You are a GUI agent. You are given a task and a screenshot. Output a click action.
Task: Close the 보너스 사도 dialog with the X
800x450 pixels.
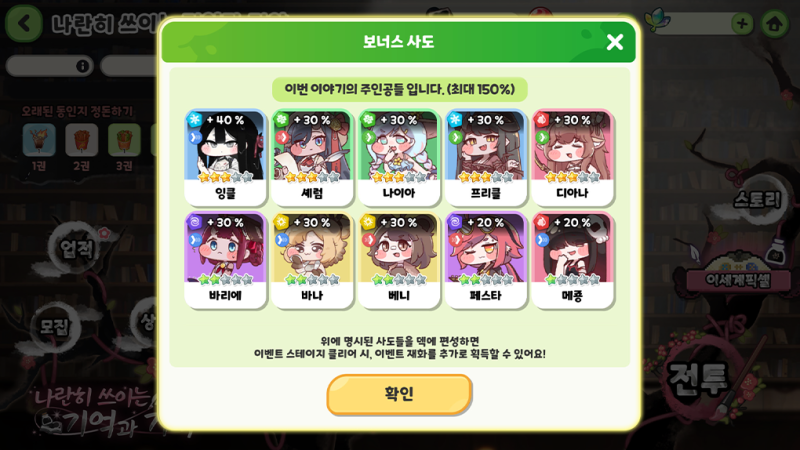(615, 42)
